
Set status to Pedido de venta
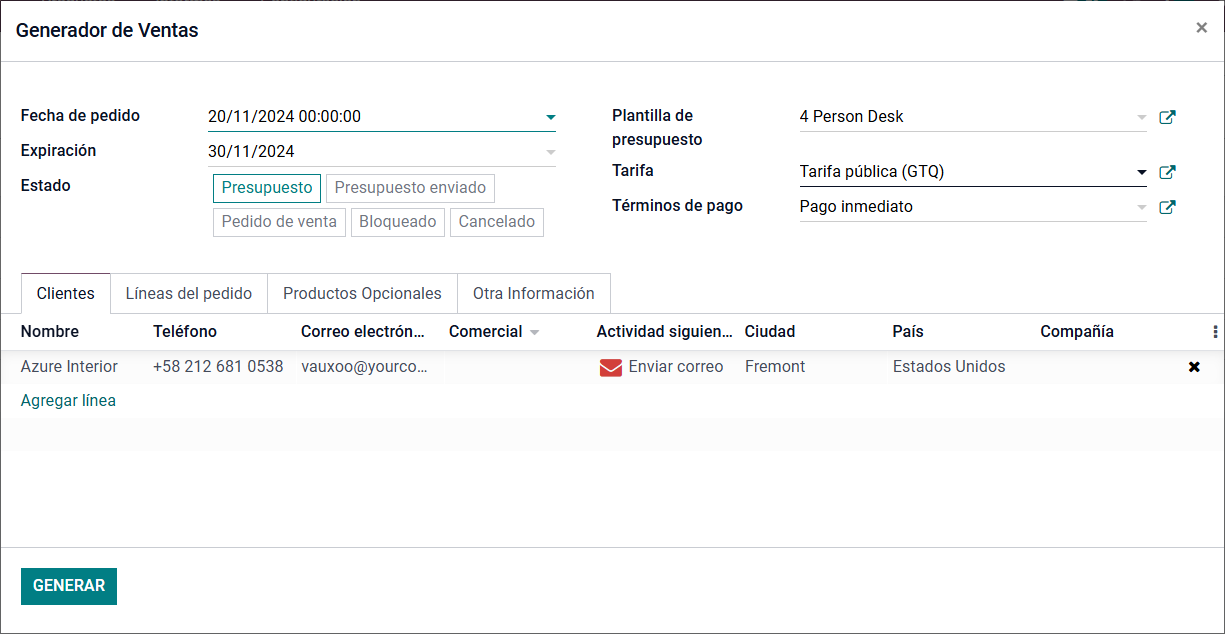click(279, 222)
